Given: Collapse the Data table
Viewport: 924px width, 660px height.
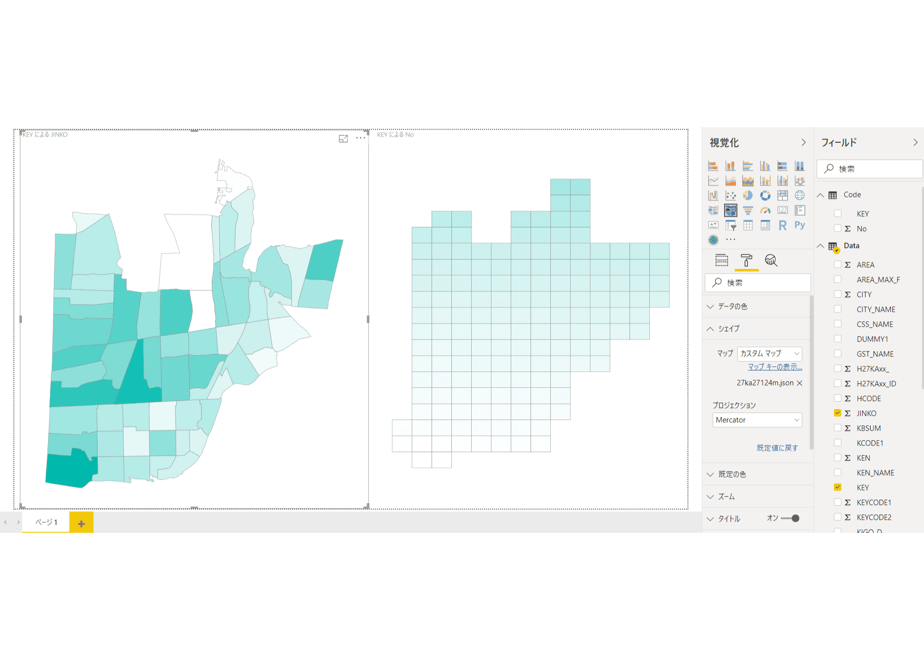Looking at the screenshot, I should [x=820, y=246].
